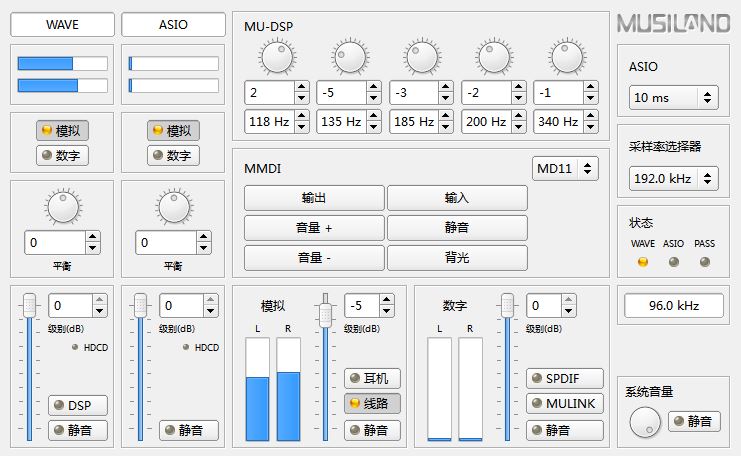Open the MD11 MMDI dropdown
Screen dimensions: 741x456
565,168
